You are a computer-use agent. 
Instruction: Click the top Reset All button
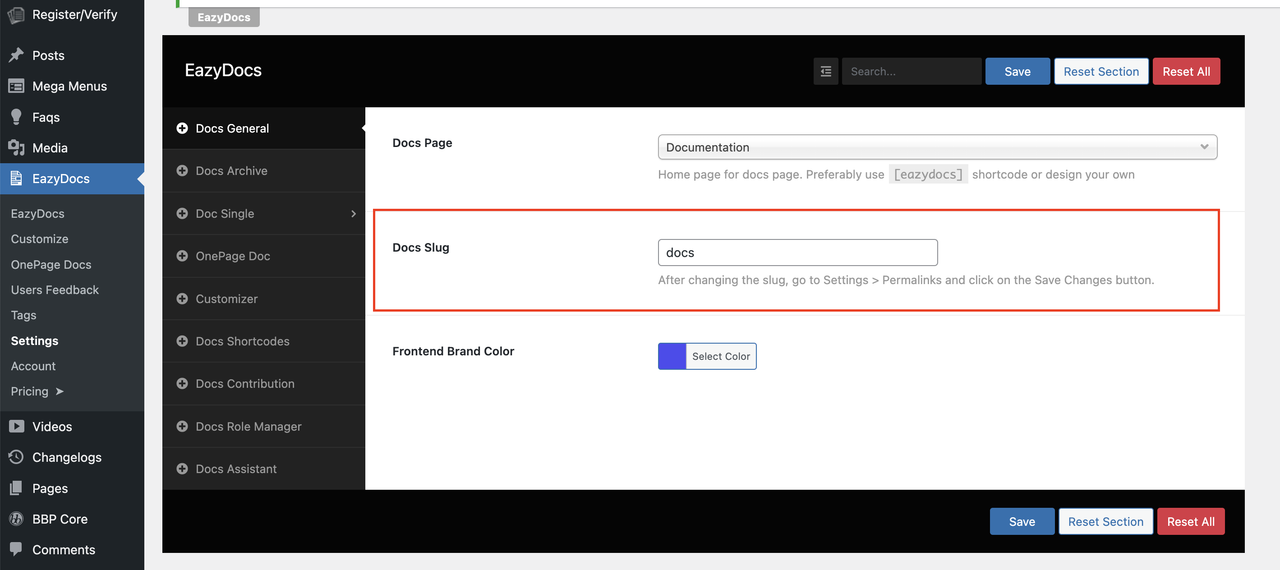1187,71
